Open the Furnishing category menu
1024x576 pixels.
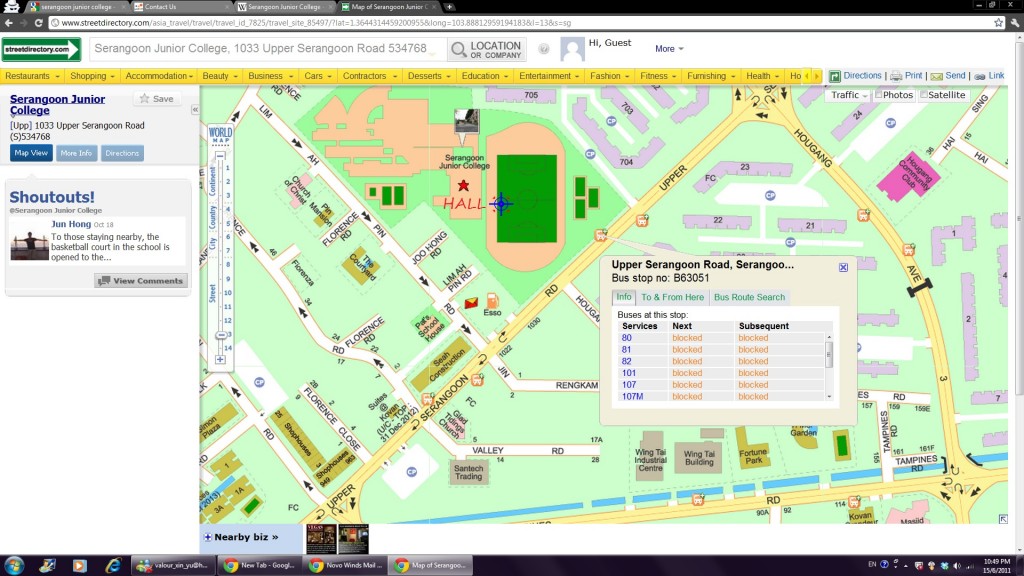[711, 76]
